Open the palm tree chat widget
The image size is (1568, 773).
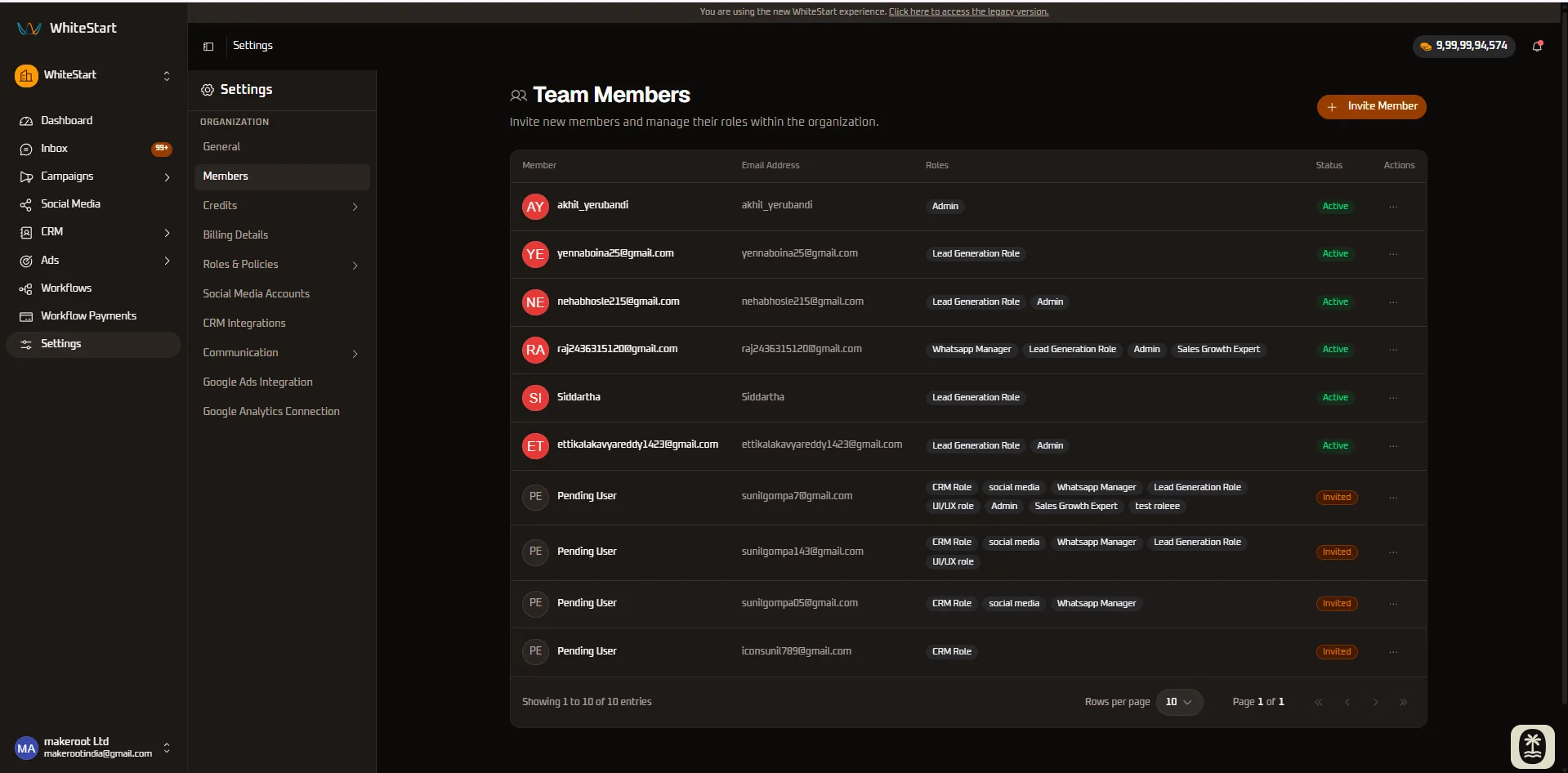1532,746
